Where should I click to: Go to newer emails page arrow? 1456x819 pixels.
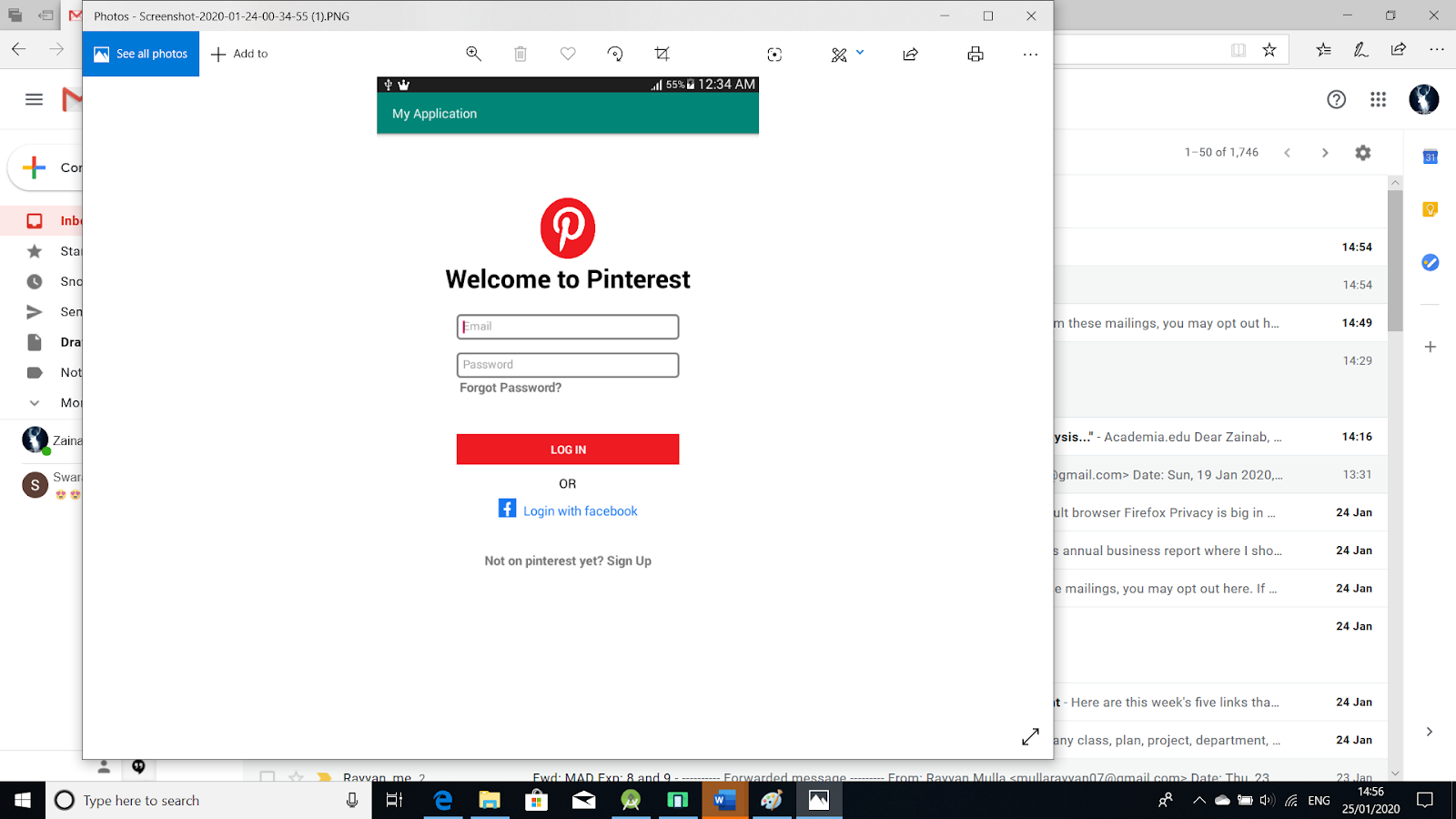(x=1287, y=153)
